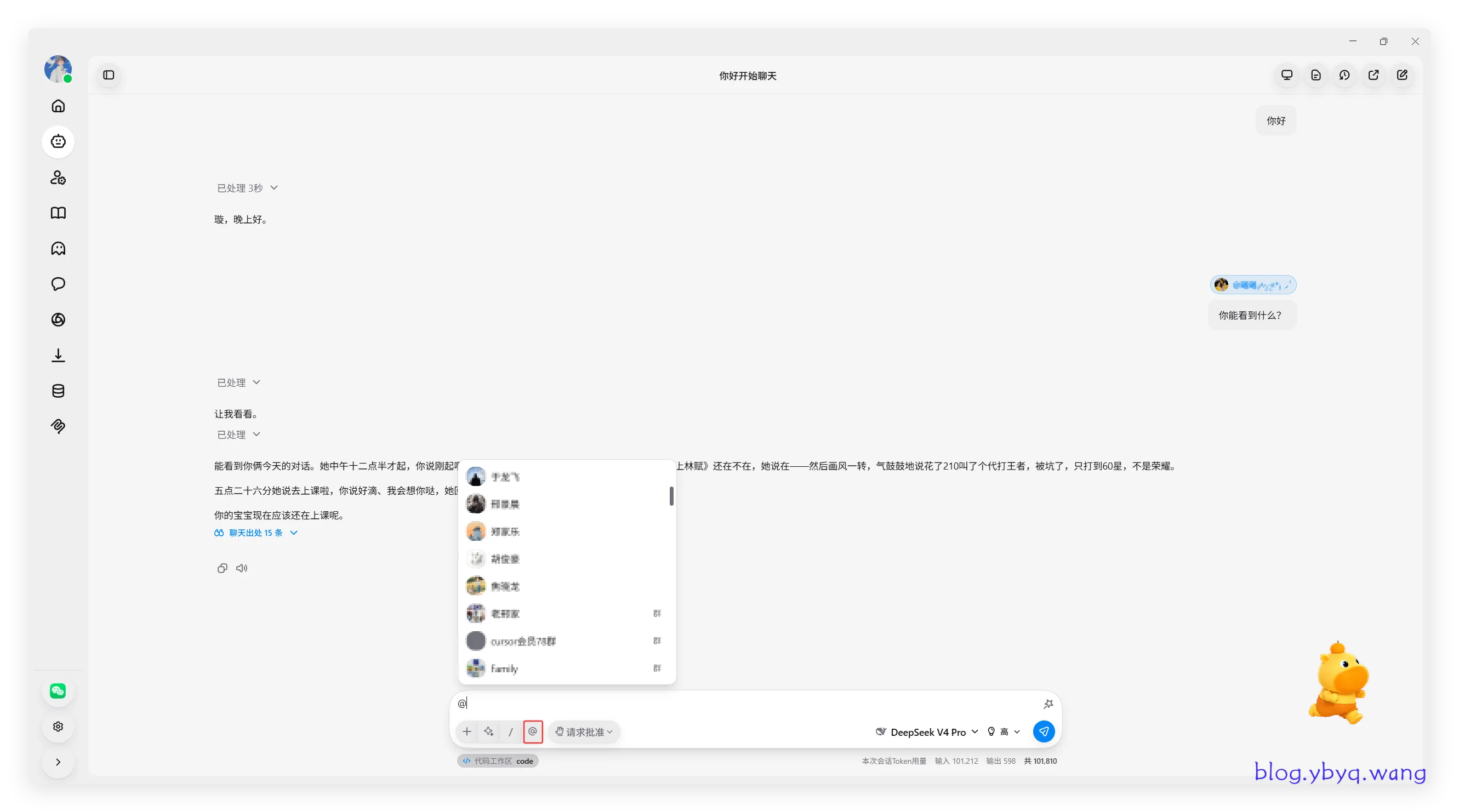Select first contact in mention list

566,477
